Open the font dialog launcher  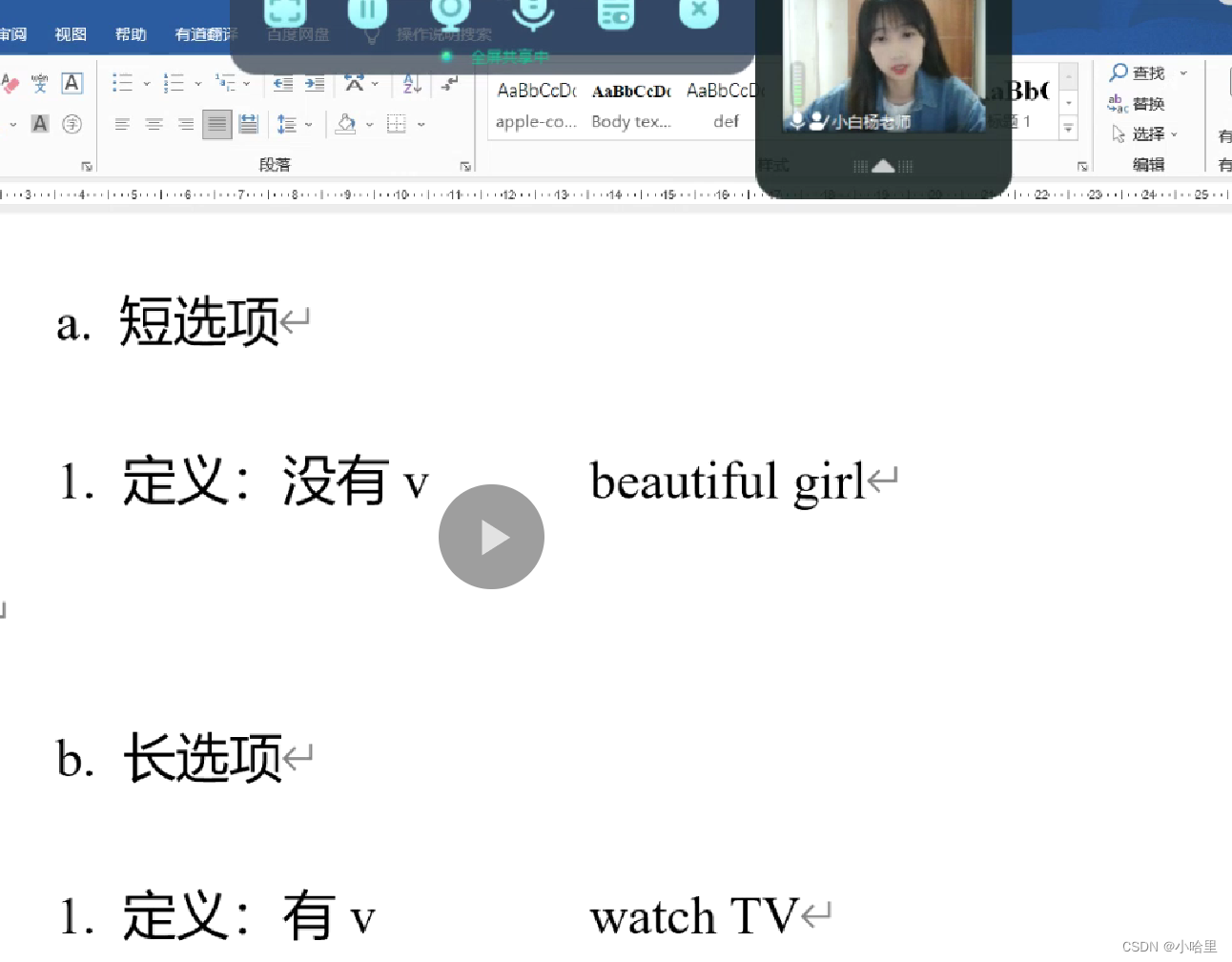pos(87,166)
